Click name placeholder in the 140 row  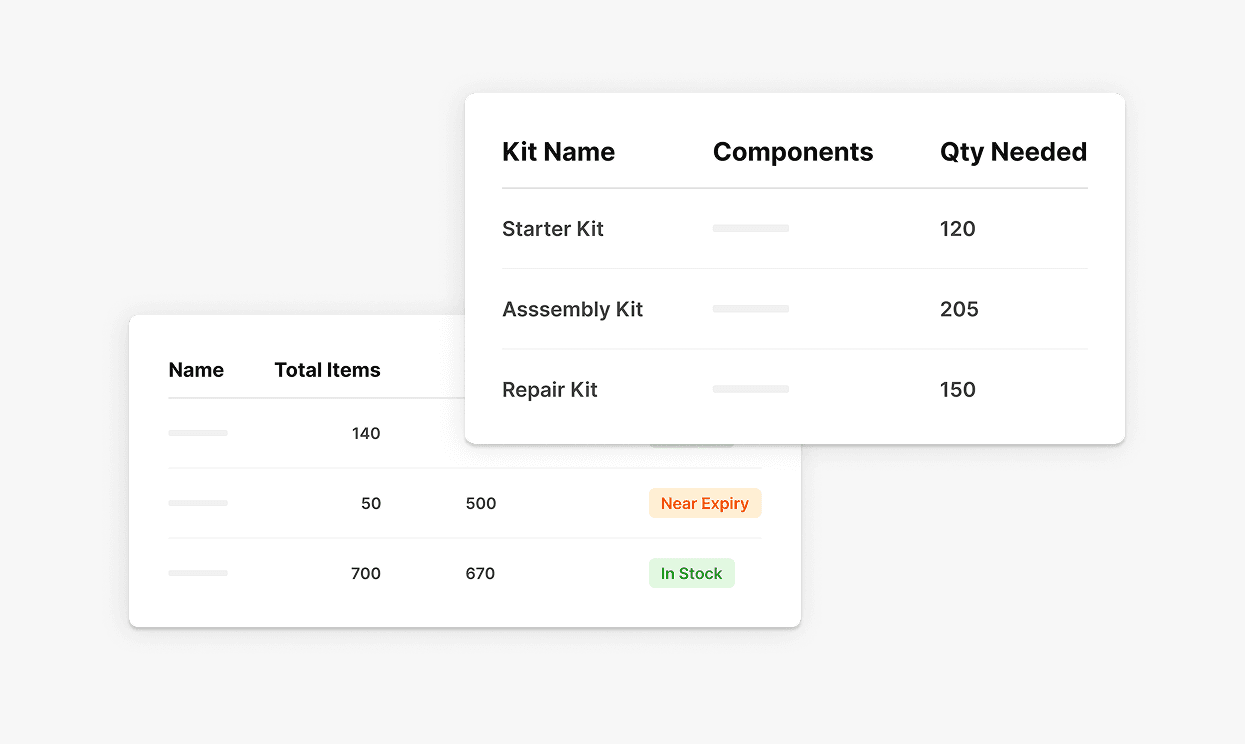(x=198, y=433)
